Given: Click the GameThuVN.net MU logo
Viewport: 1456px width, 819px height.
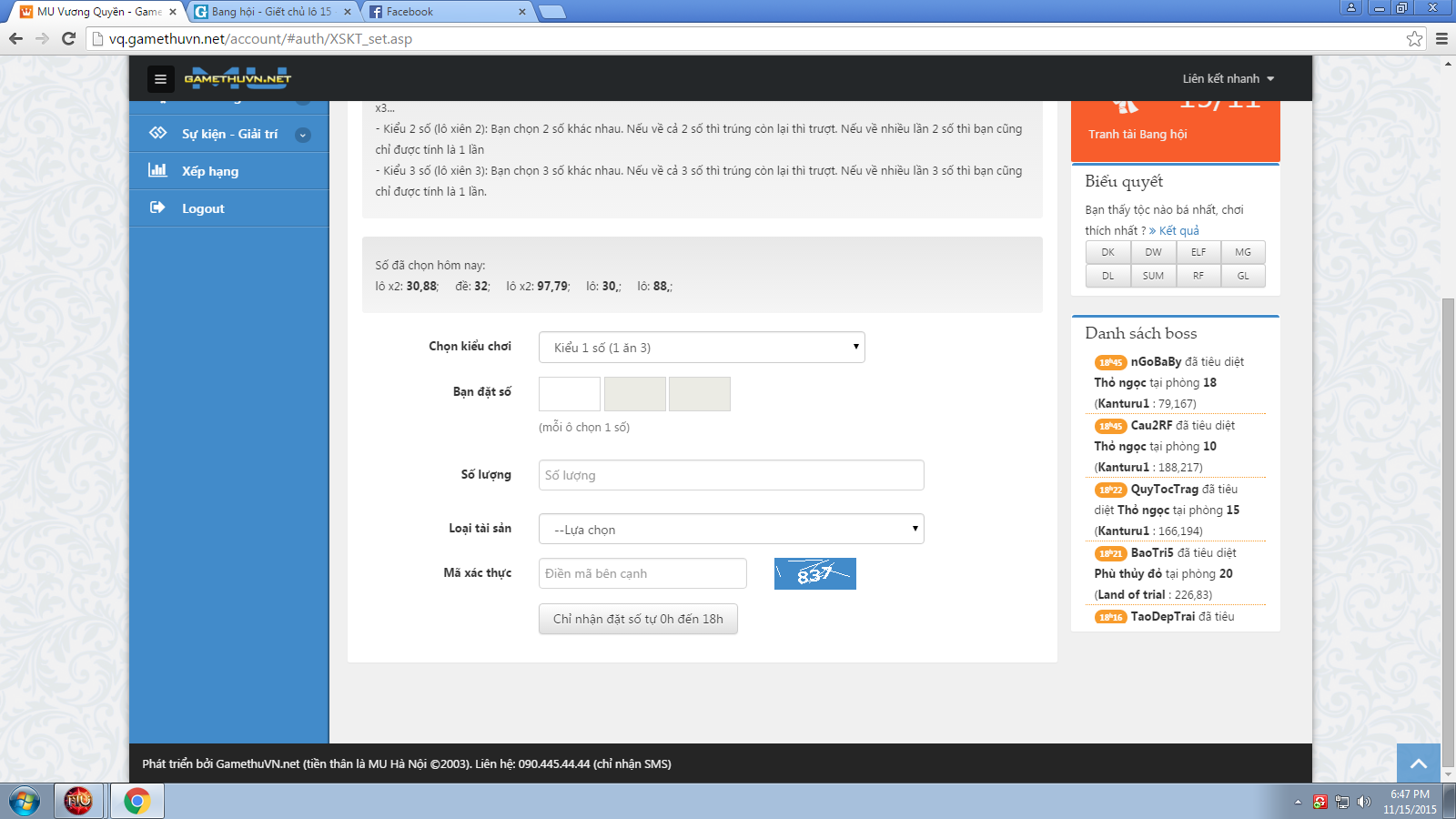Looking at the screenshot, I should 238,78.
